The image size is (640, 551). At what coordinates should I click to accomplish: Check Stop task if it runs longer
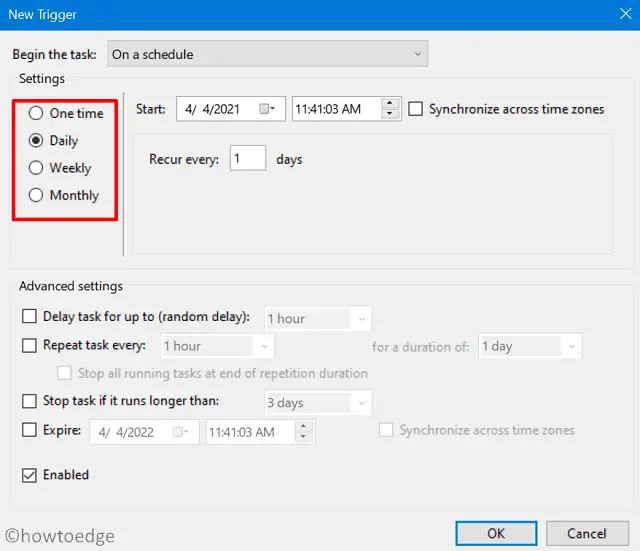30,402
